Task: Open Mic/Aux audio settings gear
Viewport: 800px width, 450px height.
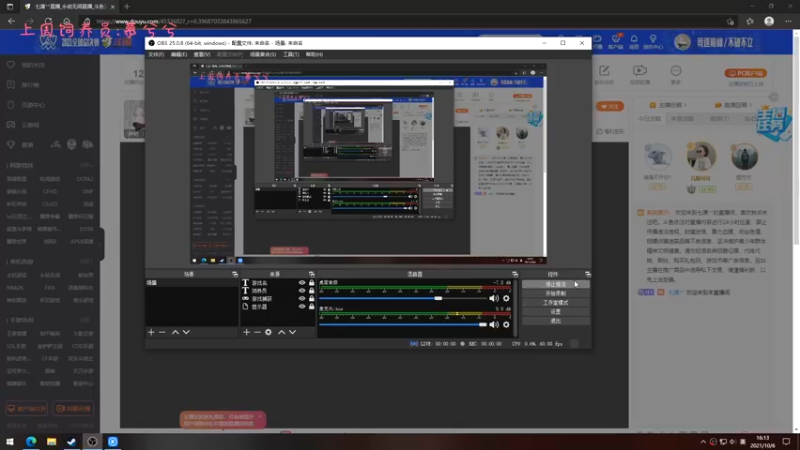Action: tap(506, 324)
